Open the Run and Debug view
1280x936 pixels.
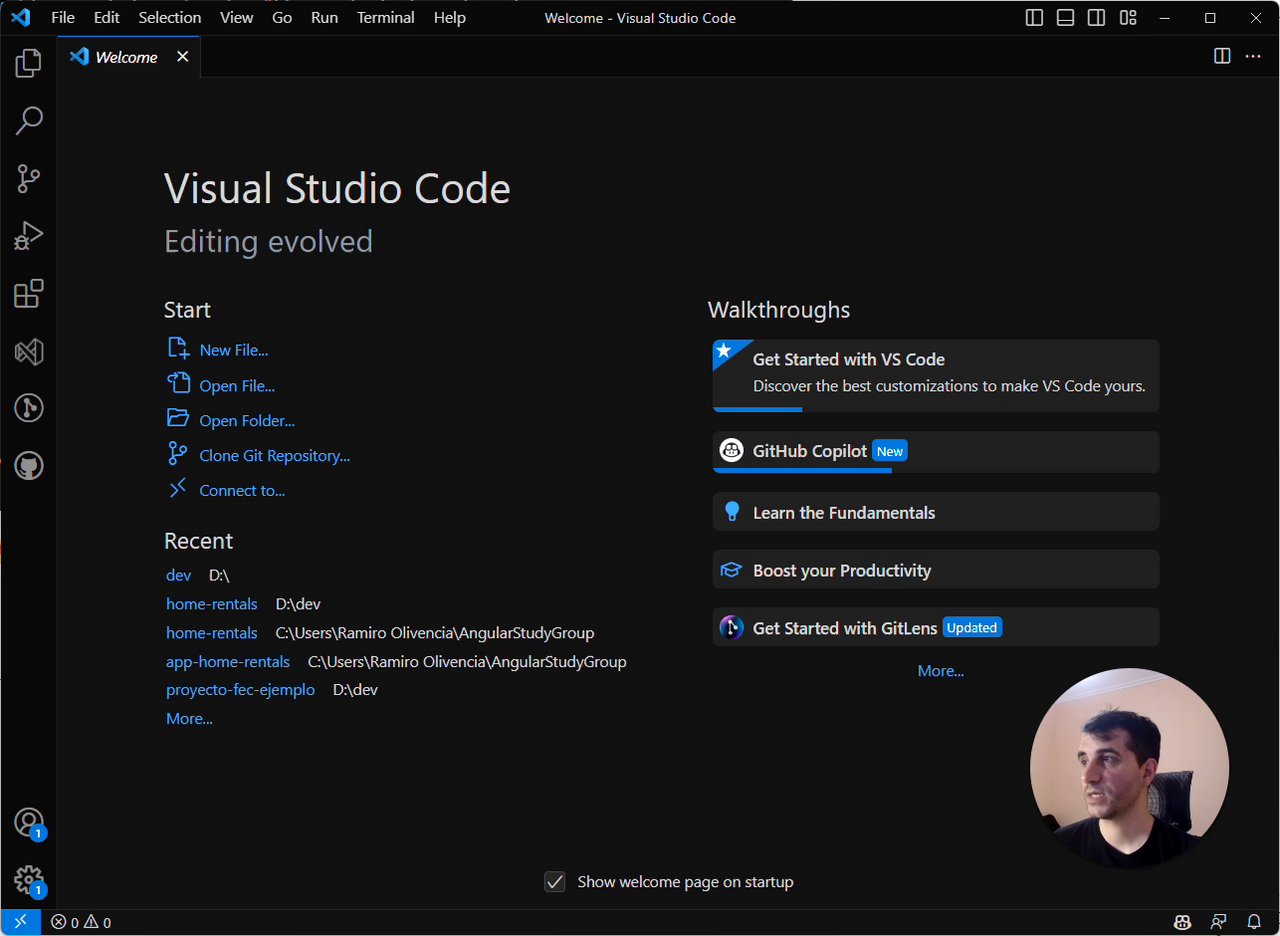pyautogui.click(x=29, y=236)
